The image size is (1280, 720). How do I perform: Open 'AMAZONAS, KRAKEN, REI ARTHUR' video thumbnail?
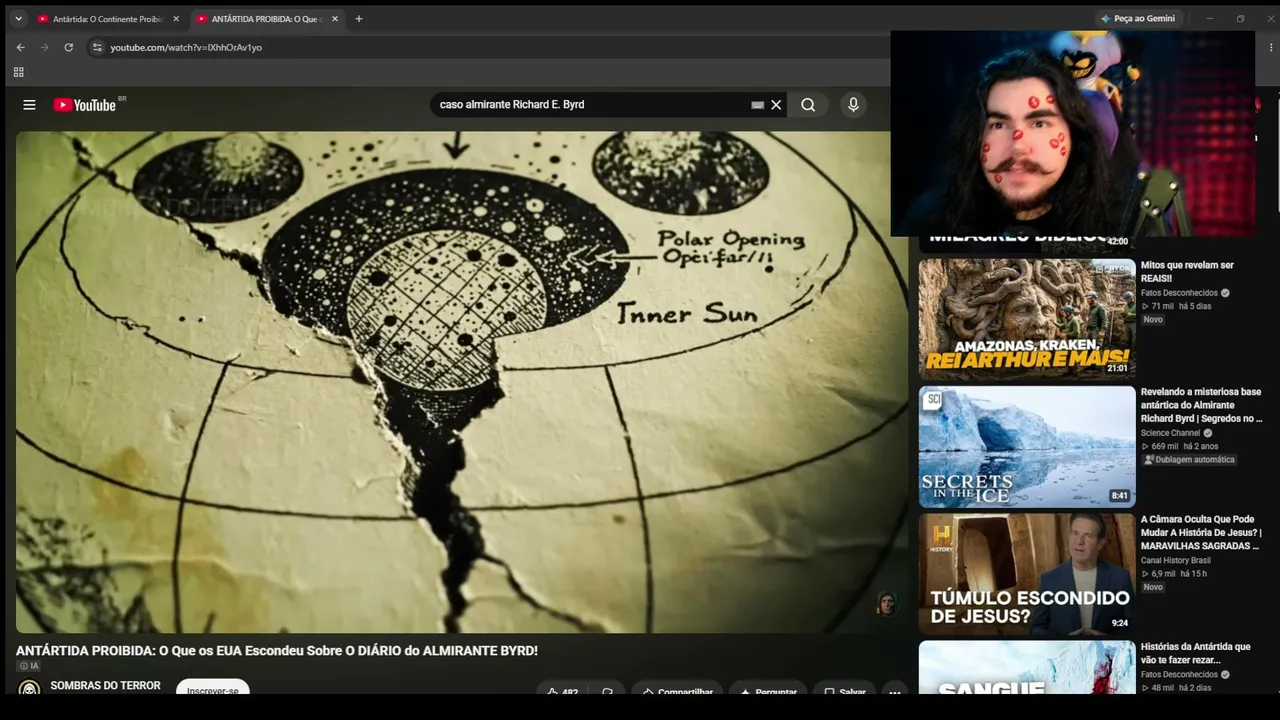click(1027, 320)
